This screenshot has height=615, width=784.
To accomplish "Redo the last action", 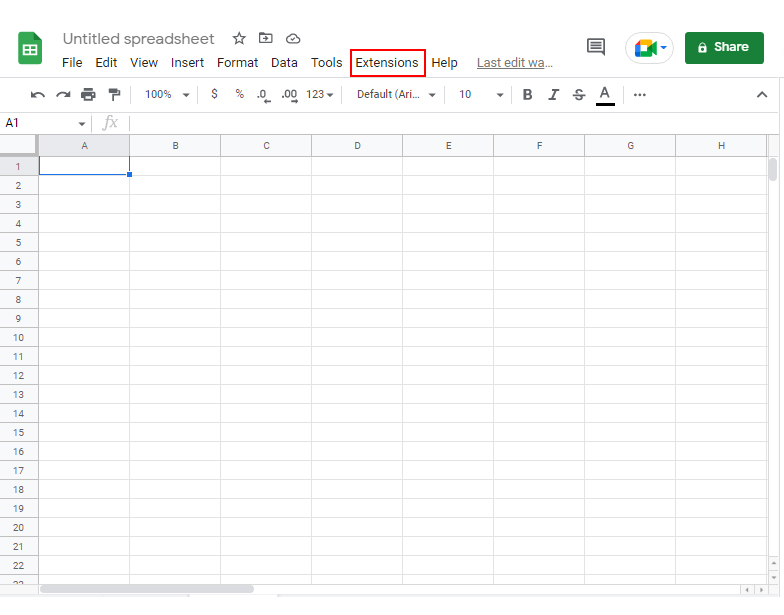I will point(63,94).
